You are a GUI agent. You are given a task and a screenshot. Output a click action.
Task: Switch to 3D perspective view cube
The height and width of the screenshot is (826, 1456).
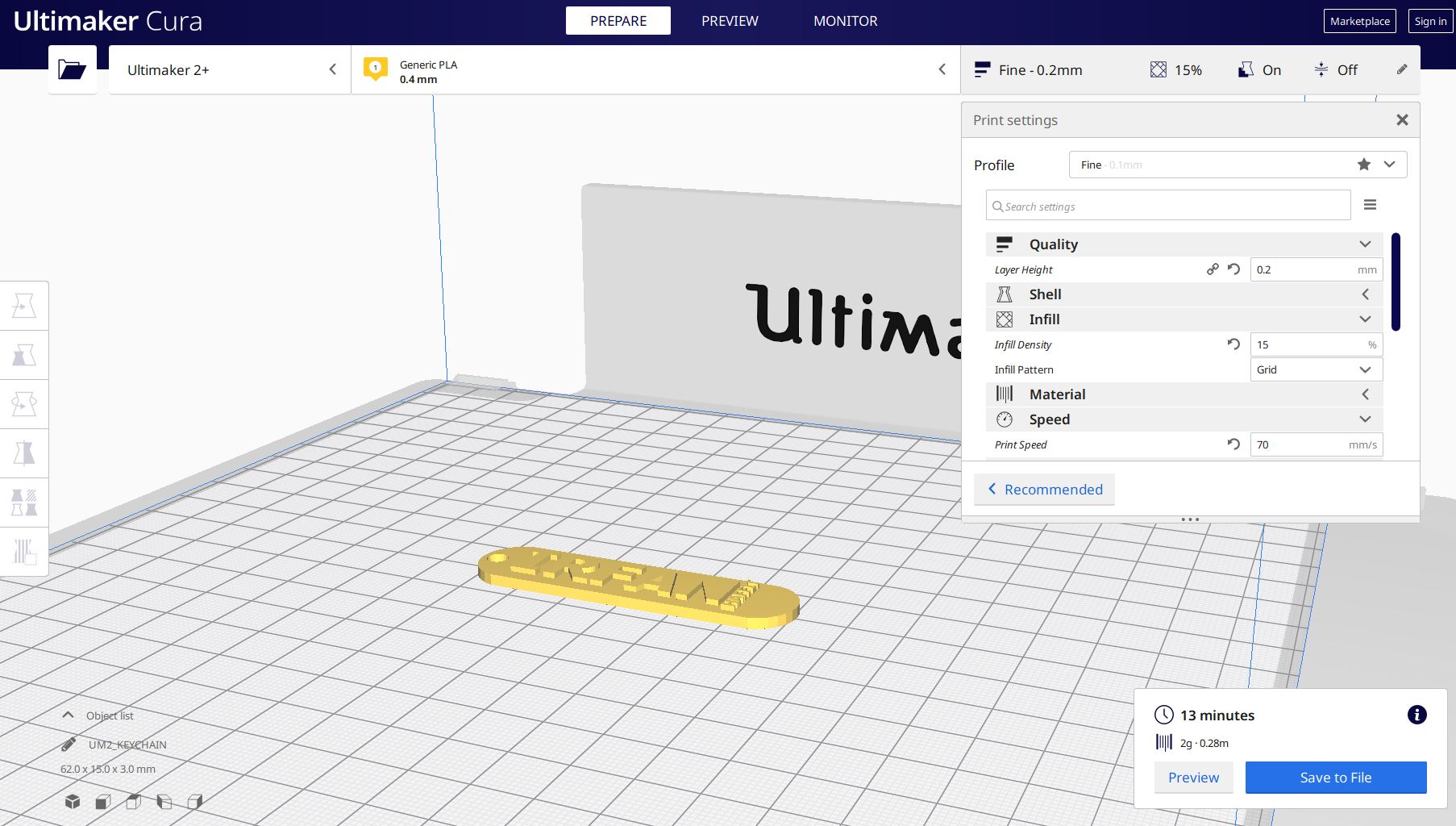coord(73,801)
